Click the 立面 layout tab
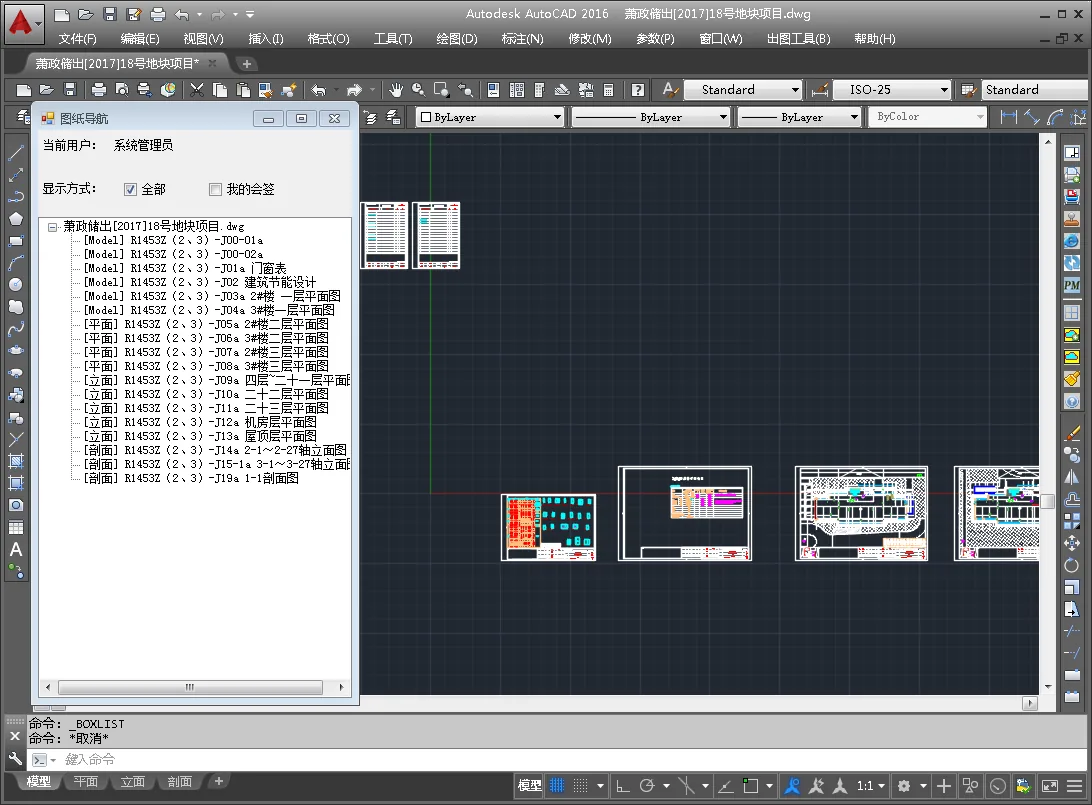The width and height of the screenshot is (1092, 805). [x=132, y=781]
